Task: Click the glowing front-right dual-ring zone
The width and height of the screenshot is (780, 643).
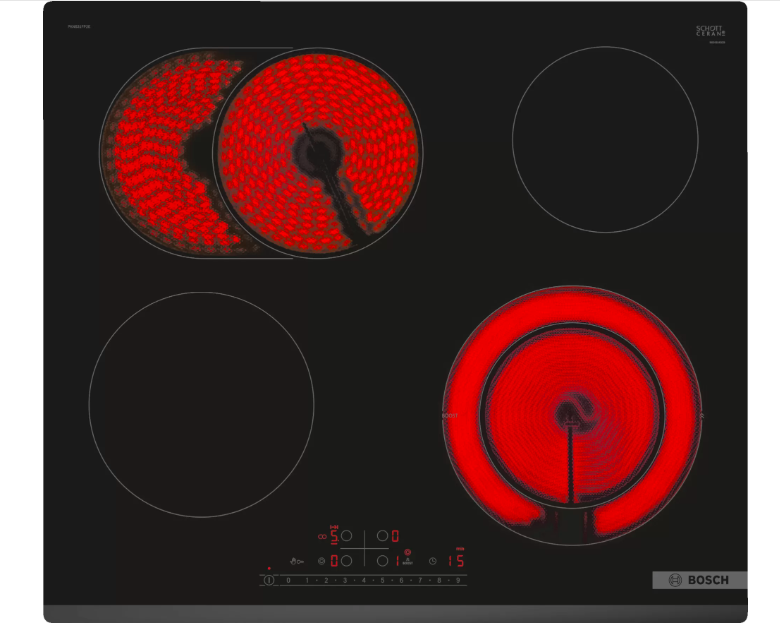Action: click(569, 414)
